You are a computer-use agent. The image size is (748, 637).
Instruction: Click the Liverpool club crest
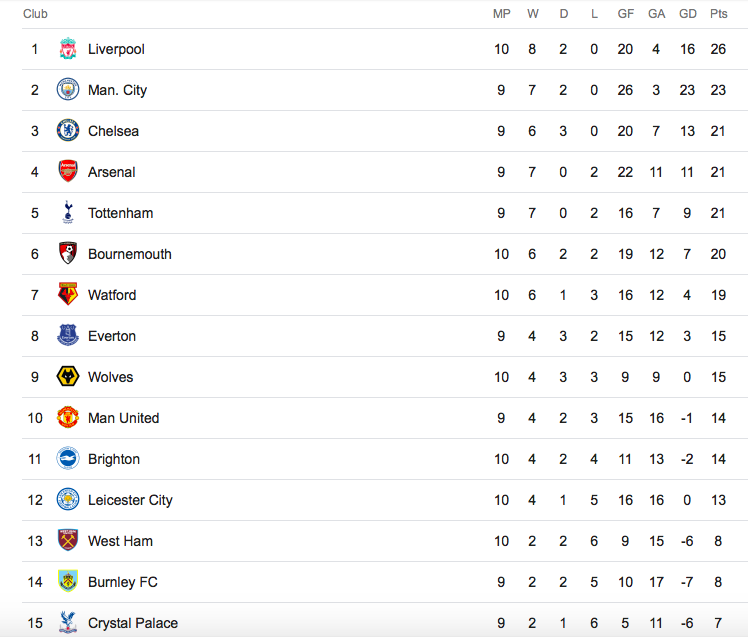tap(68, 49)
